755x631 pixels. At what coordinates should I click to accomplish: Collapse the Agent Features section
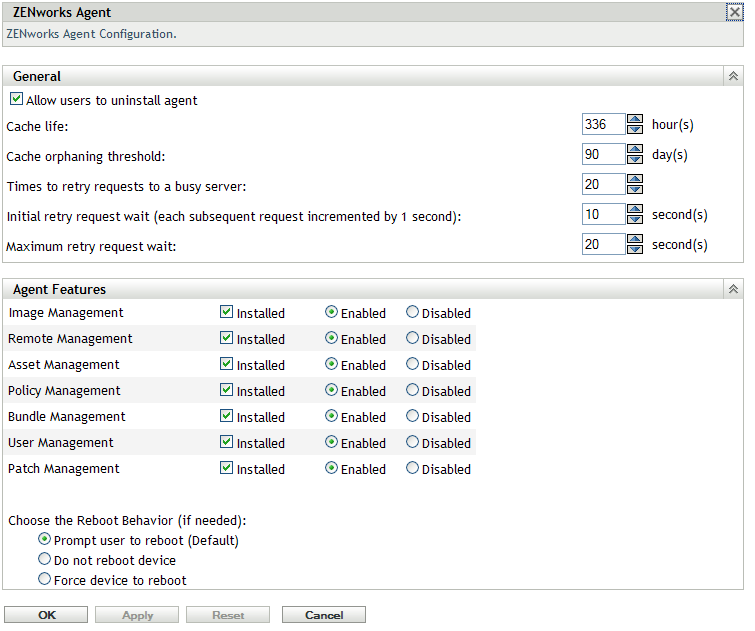point(732,290)
